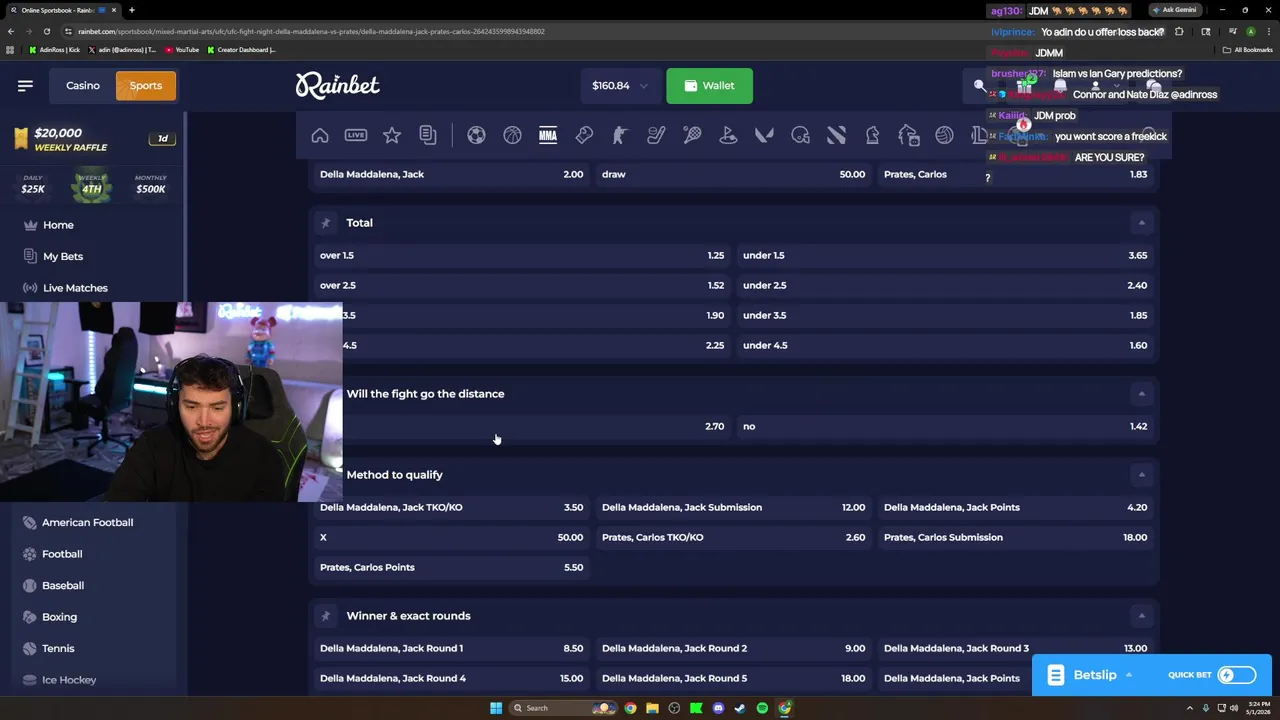The height and width of the screenshot is (720, 1280).
Task: Collapse the Total market section
Action: pyautogui.click(x=1141, y=223)
